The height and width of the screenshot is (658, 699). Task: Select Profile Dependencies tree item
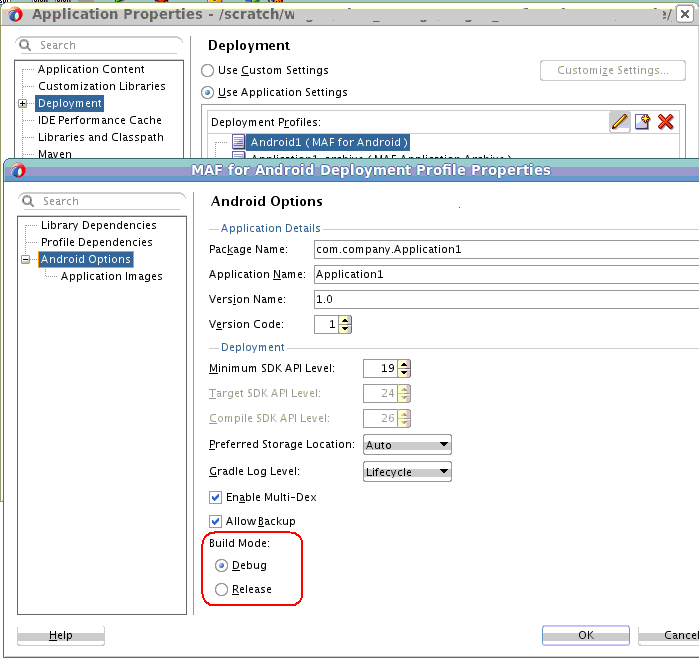pyautogui.click(x=97, y=242)
